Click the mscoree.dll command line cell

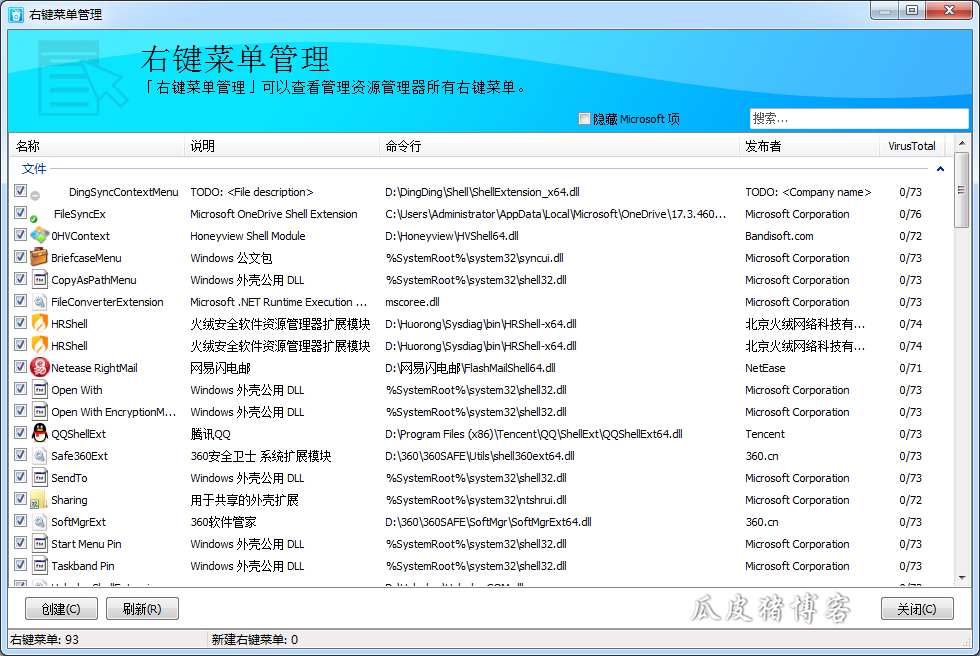(412, 302)
